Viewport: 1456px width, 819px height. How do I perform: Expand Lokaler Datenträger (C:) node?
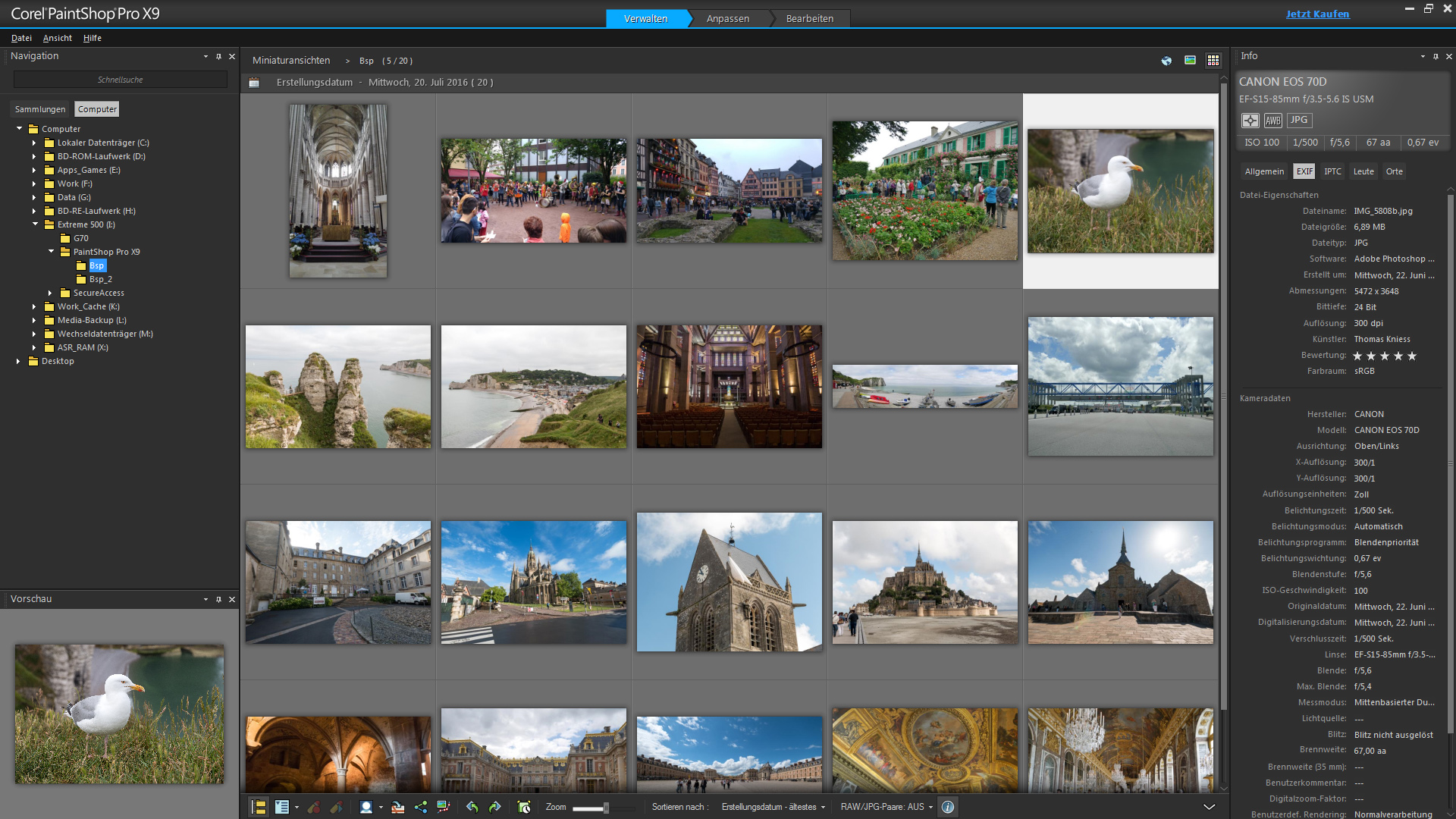click(34, 143)
